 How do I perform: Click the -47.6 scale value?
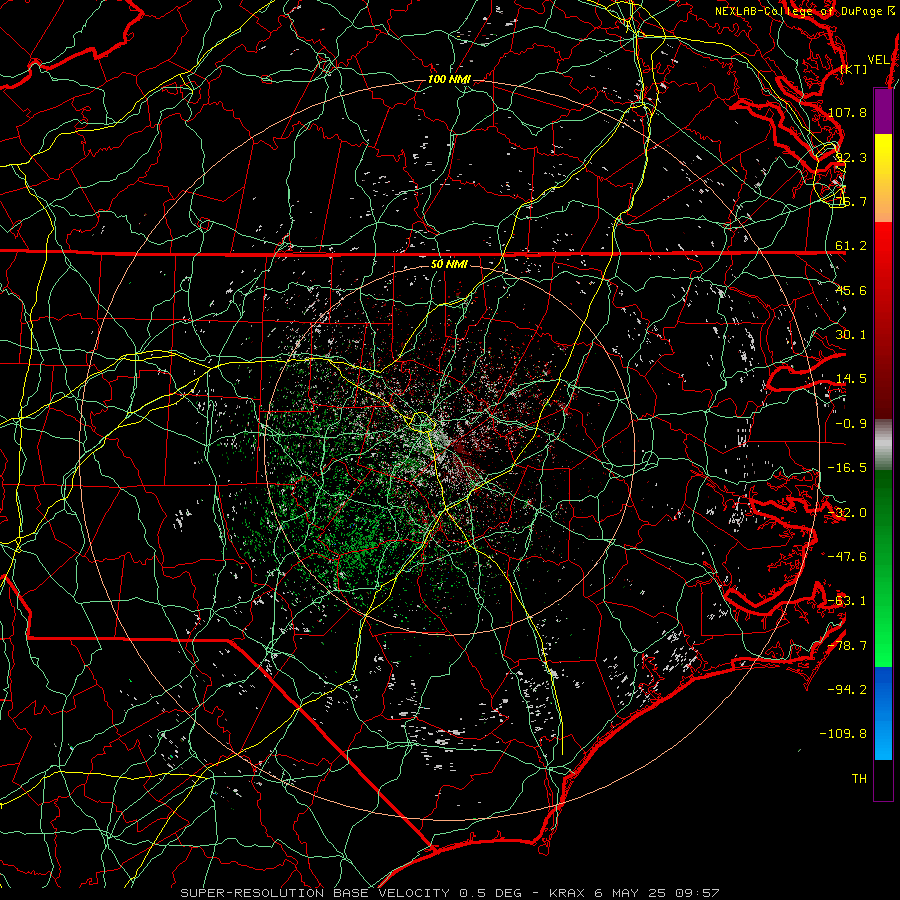[847, 557]
